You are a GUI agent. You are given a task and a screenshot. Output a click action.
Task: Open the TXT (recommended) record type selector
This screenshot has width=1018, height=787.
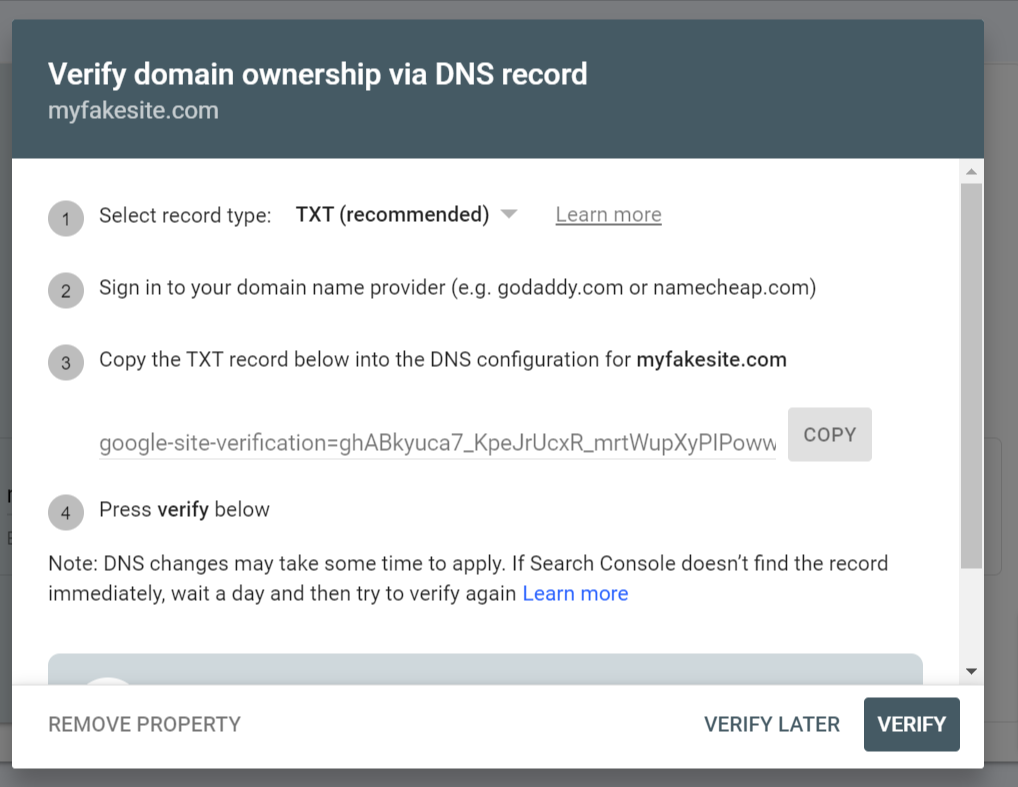coord(392,215)
